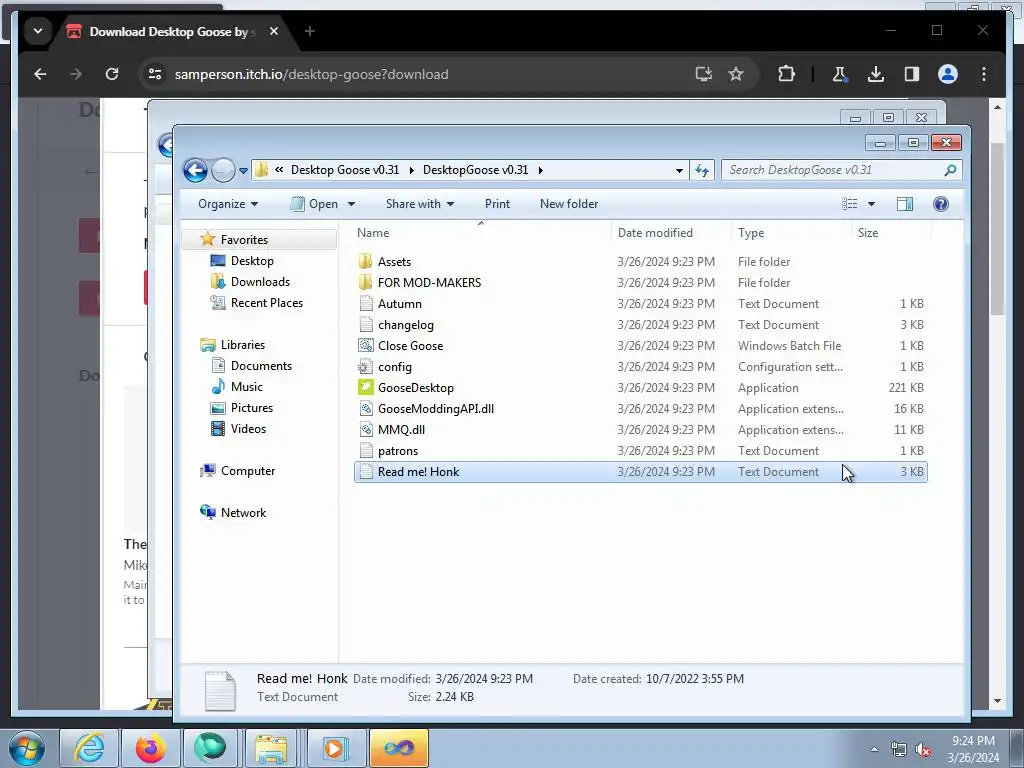
Task: Open the Music library
Action: (246, 387)
